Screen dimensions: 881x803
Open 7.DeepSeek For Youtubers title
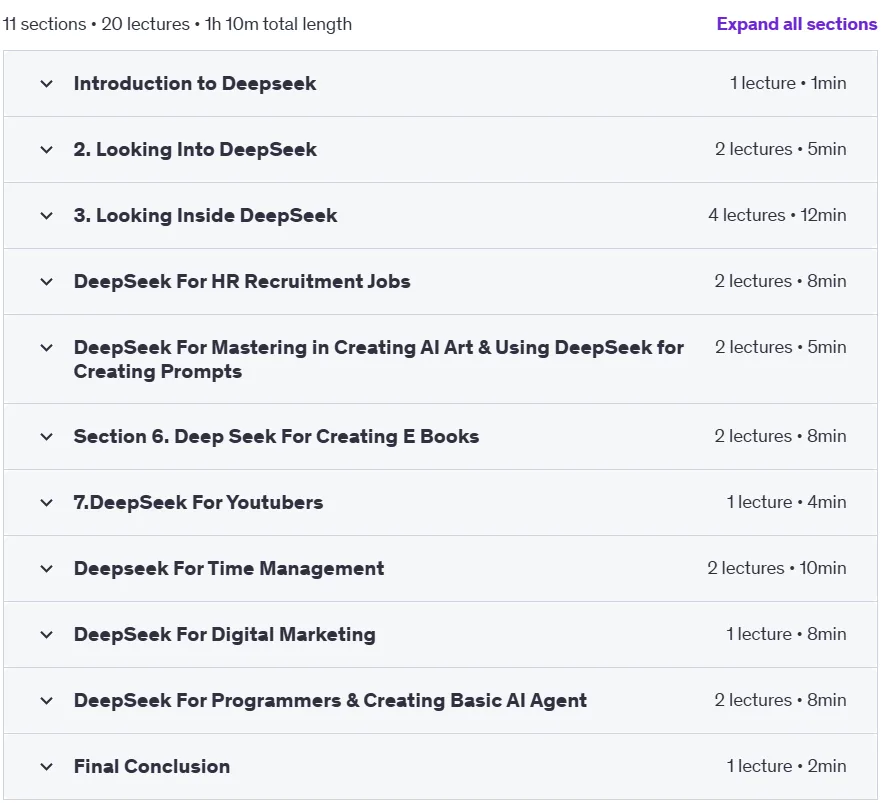coord(198,502)
